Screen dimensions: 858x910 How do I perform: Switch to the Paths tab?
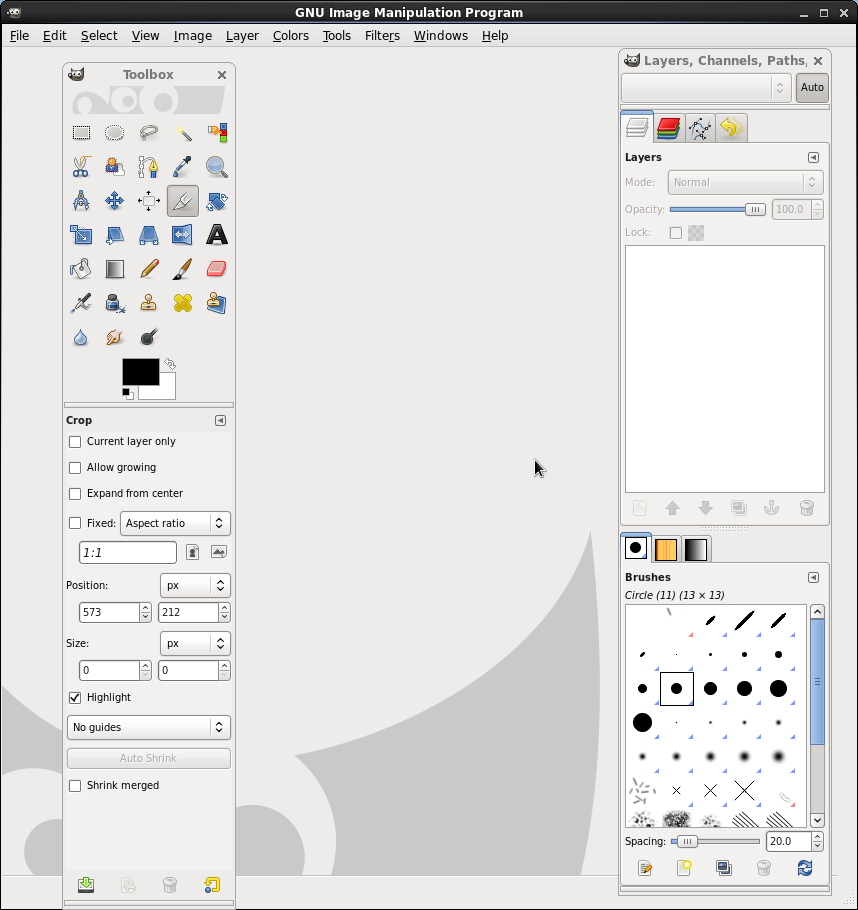[700, 128]
